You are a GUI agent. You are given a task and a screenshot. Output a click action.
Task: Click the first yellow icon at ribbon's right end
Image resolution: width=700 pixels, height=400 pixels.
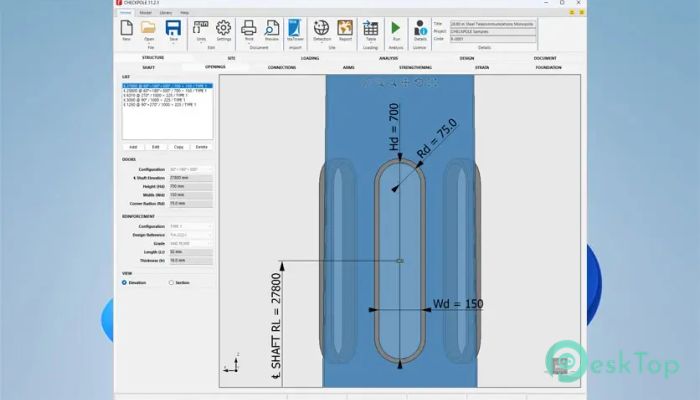coord(572,12)
